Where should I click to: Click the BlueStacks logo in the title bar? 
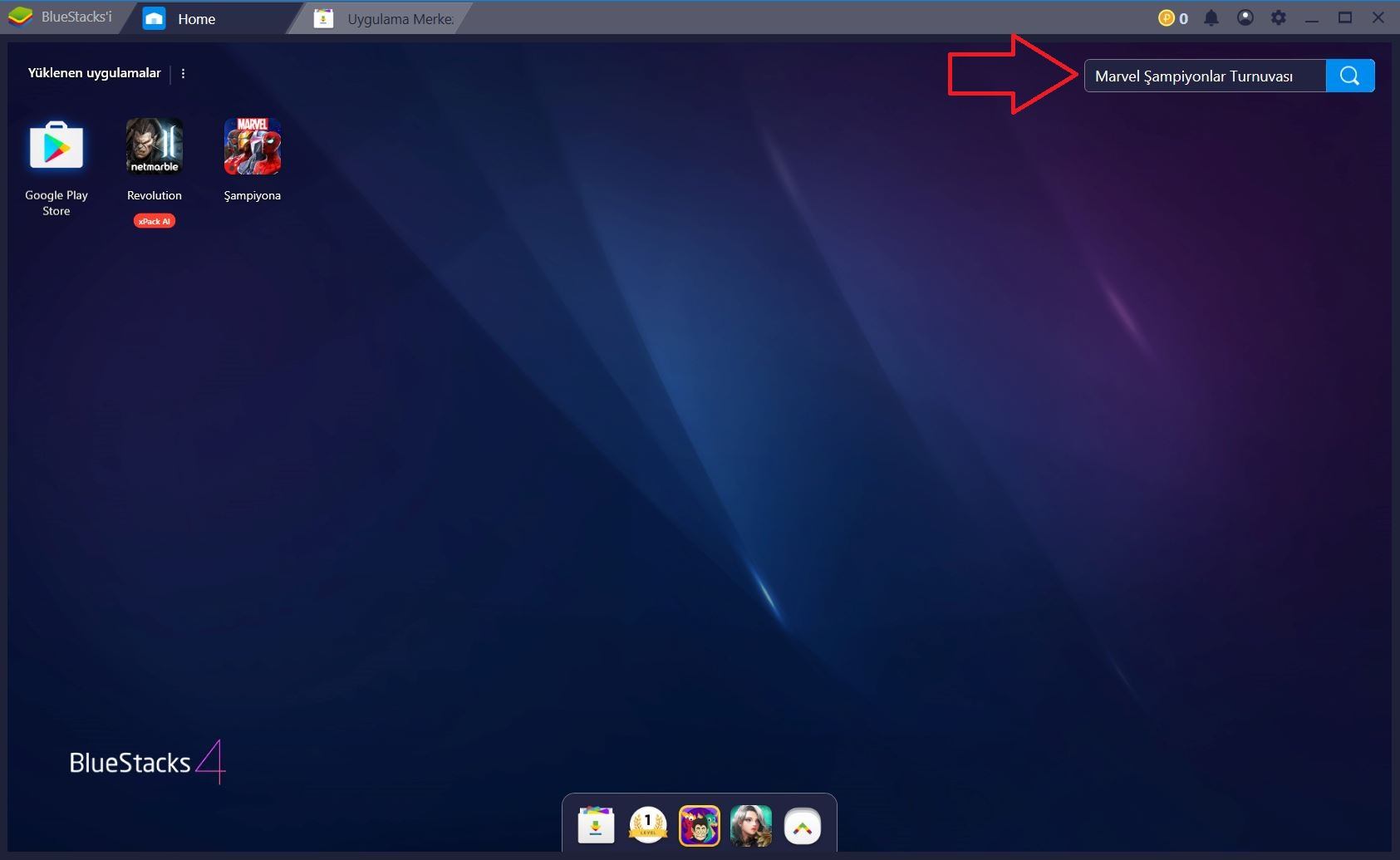[x=20, y=17]
